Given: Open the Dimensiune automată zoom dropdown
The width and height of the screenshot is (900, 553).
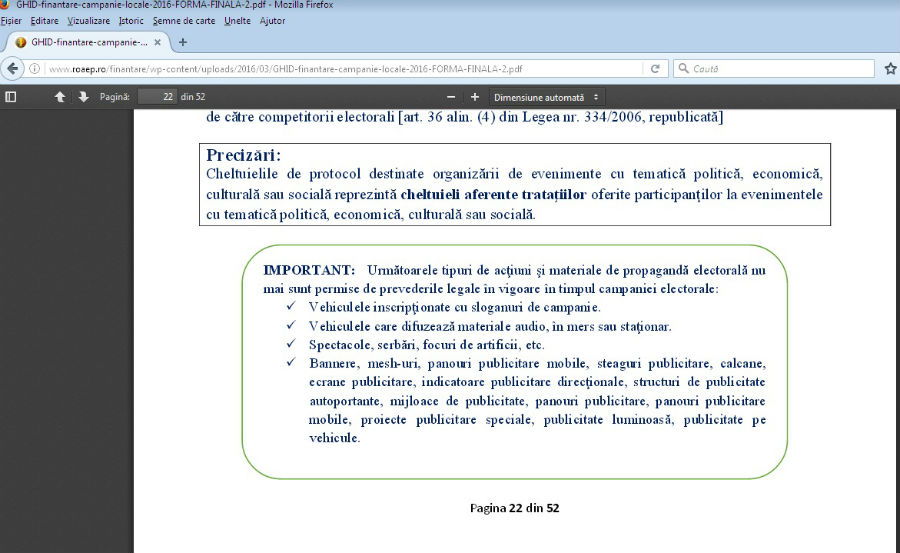Looking at the screenshot, I should (546, 97).
